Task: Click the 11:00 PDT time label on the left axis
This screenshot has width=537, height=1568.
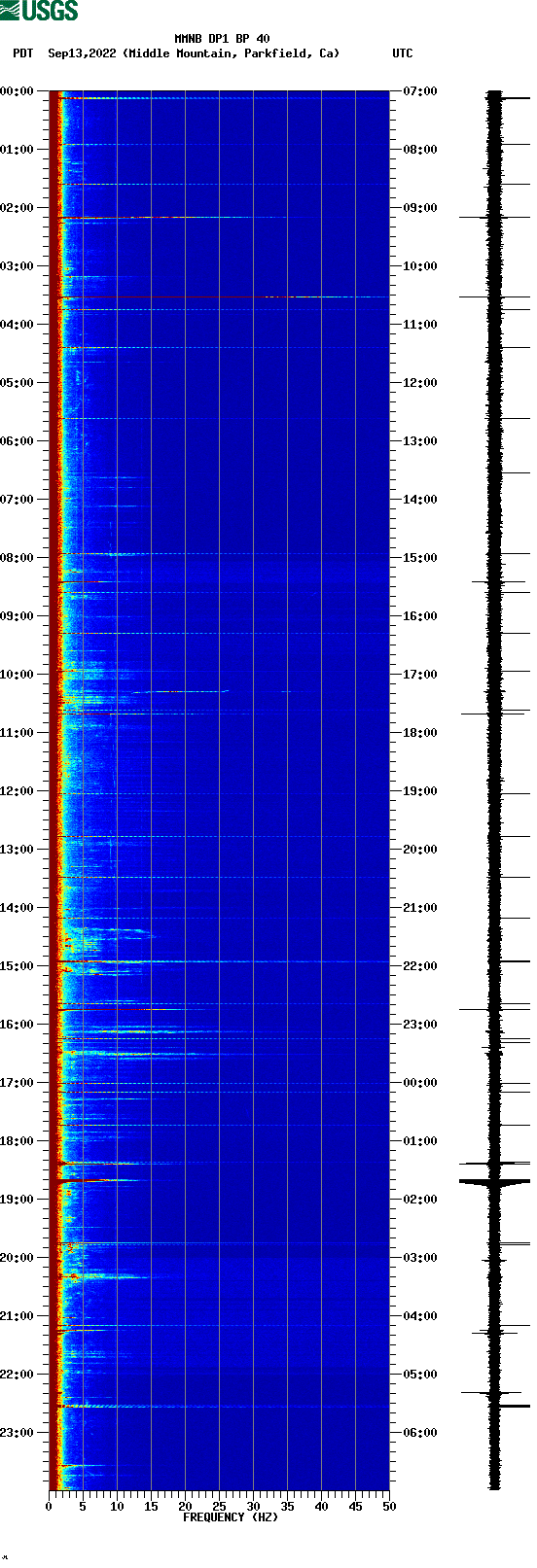Action: click(x=18, y=733)
